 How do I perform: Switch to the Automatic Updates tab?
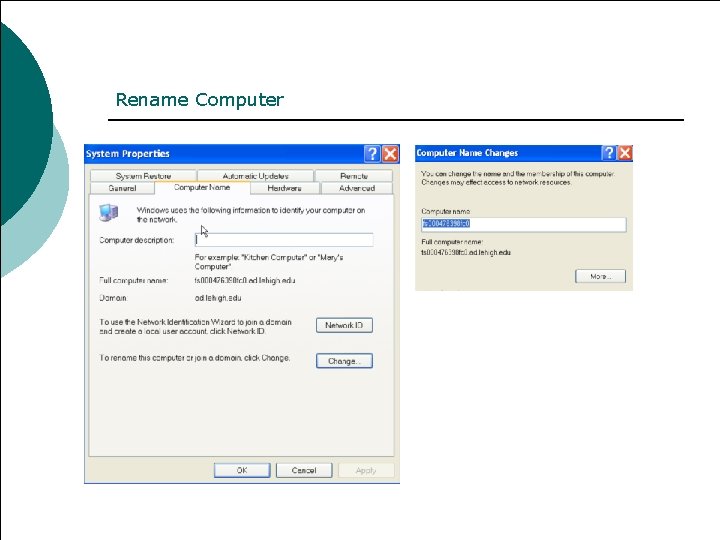pyautogui.click(x=255, y=176)
